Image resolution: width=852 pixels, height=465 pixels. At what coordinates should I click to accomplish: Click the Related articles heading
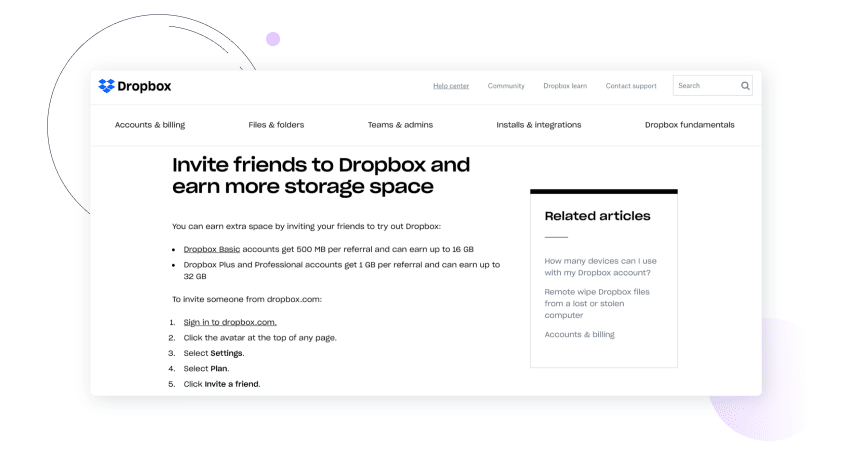597,216
